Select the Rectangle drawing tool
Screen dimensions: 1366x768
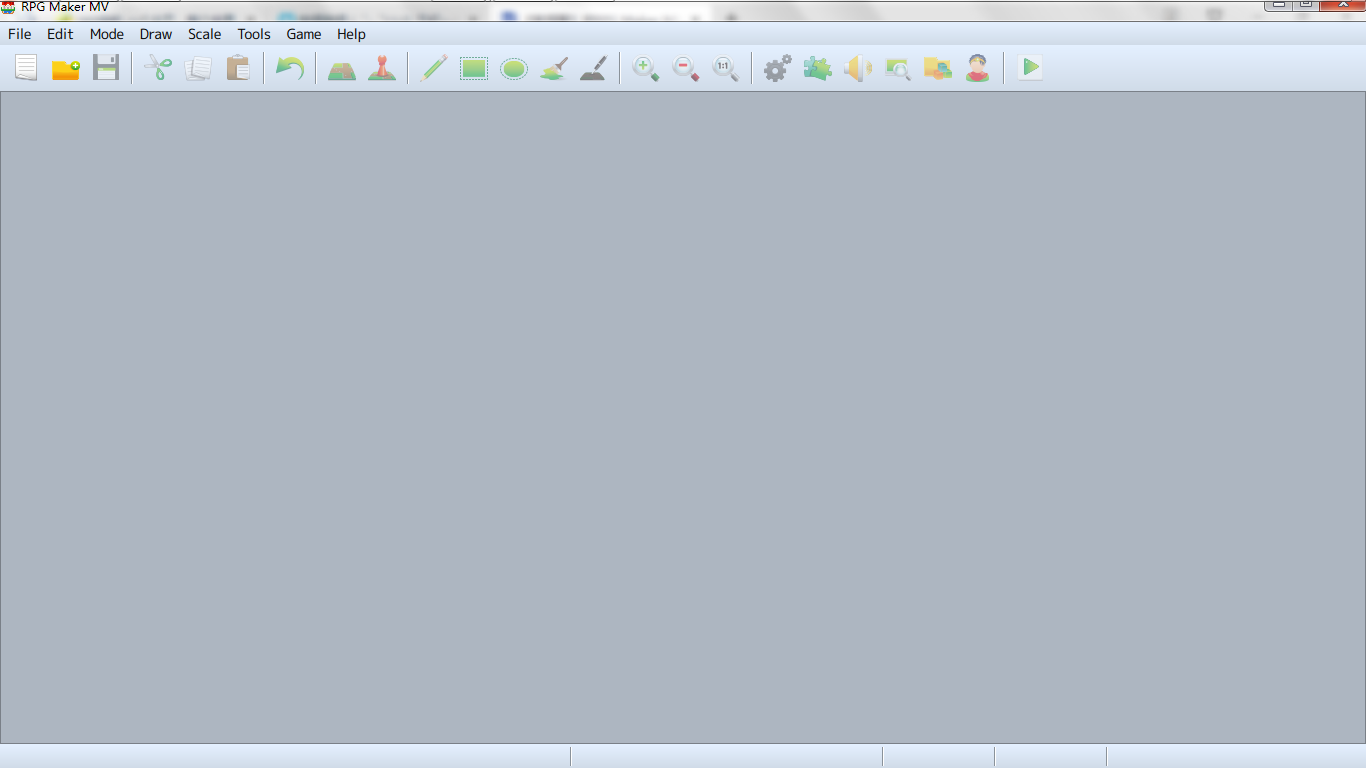[474, 68]
